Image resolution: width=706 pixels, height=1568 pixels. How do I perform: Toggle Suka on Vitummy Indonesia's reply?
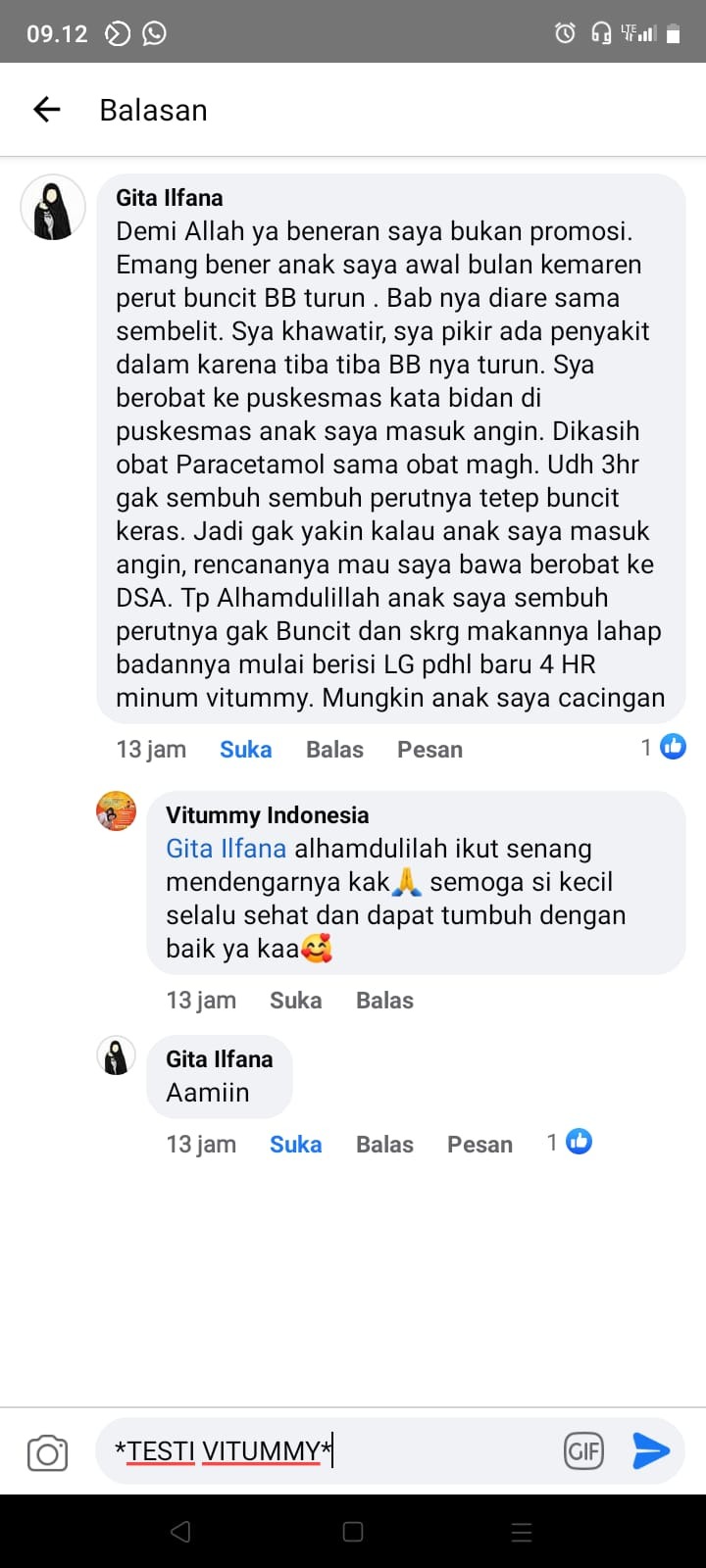(x=296, y=1001)
